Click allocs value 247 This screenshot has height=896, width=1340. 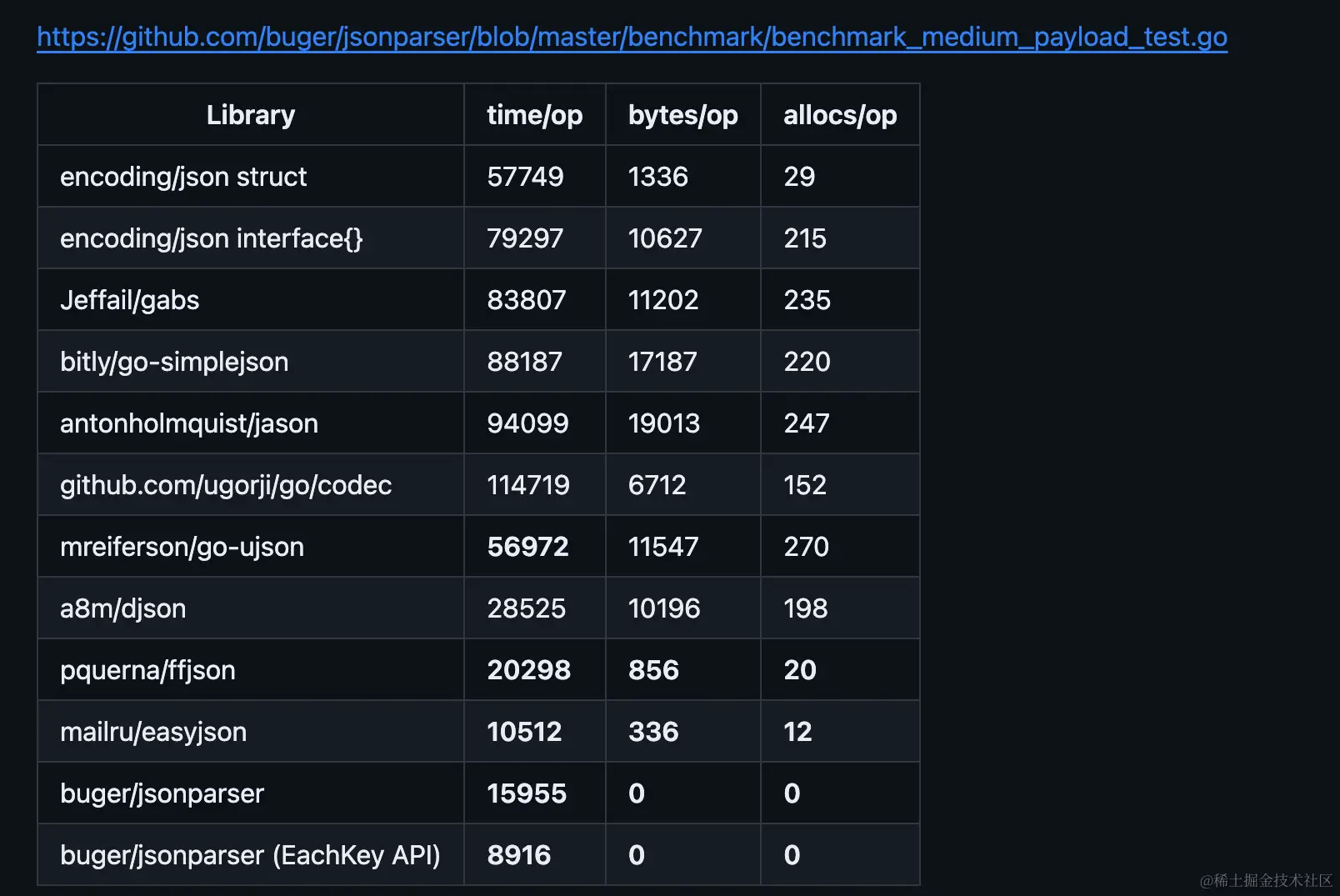[807, 423]
